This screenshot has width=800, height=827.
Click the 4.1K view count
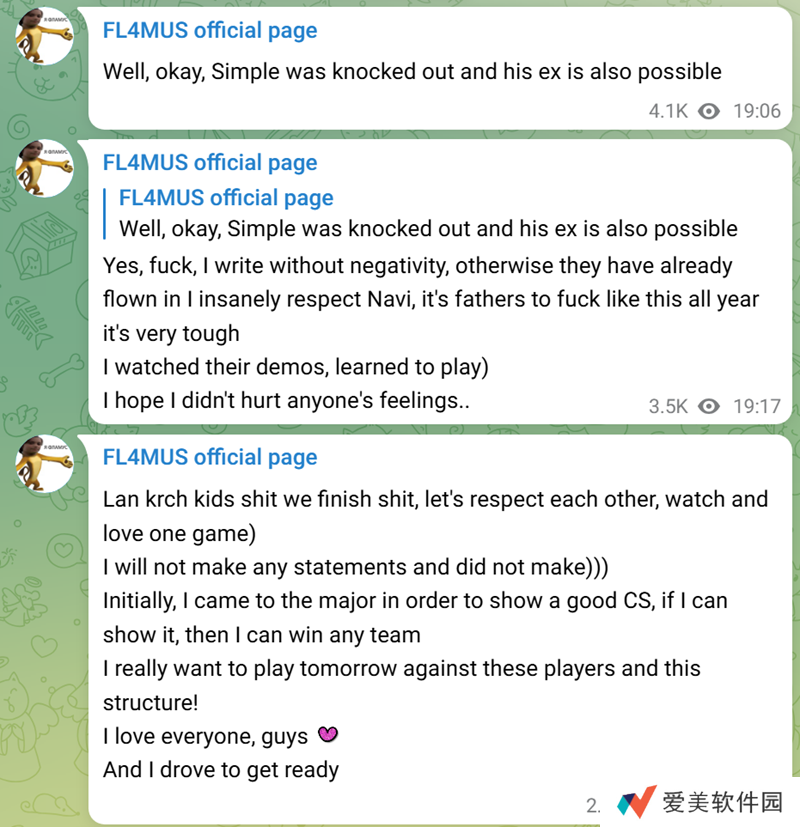click(668, 111)
